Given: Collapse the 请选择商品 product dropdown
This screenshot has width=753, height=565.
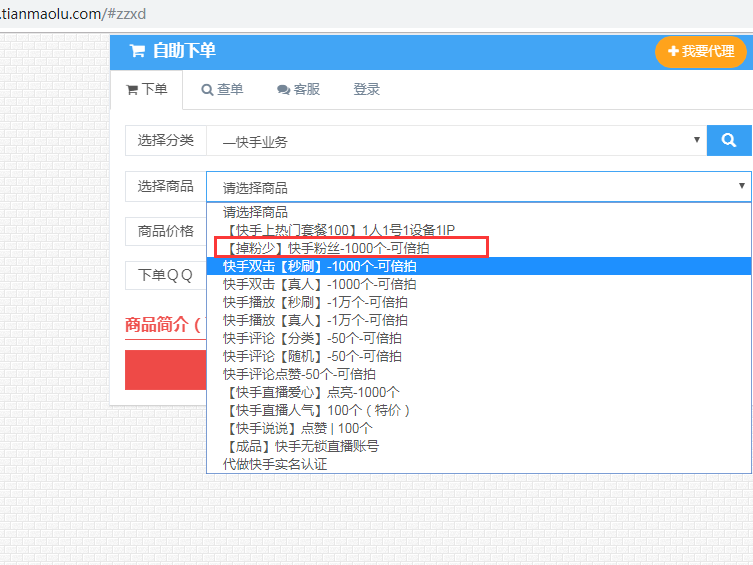Looking at the screenshot, I should pyautogui.click(x=478, y=187).
